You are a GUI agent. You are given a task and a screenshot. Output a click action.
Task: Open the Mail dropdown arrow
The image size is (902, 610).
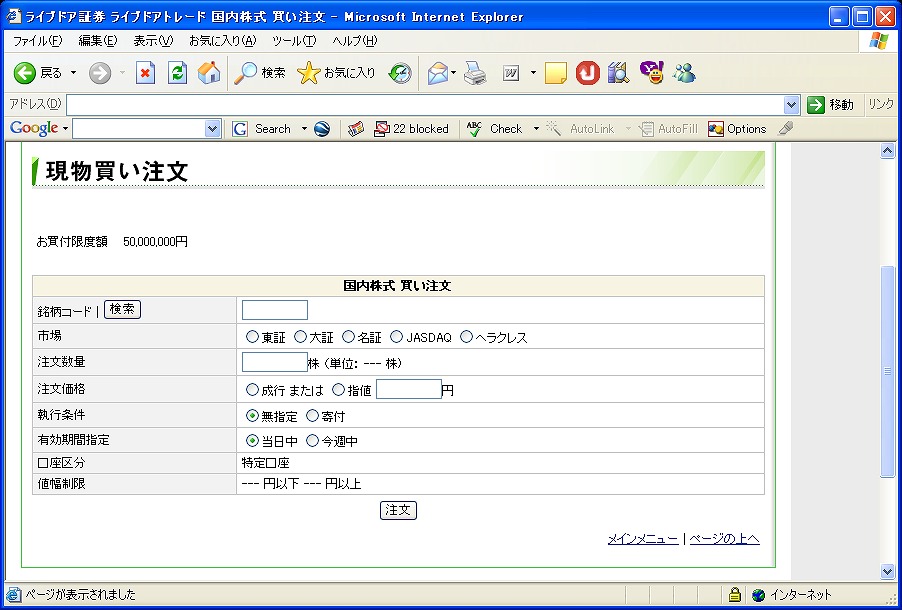(453, 73)
